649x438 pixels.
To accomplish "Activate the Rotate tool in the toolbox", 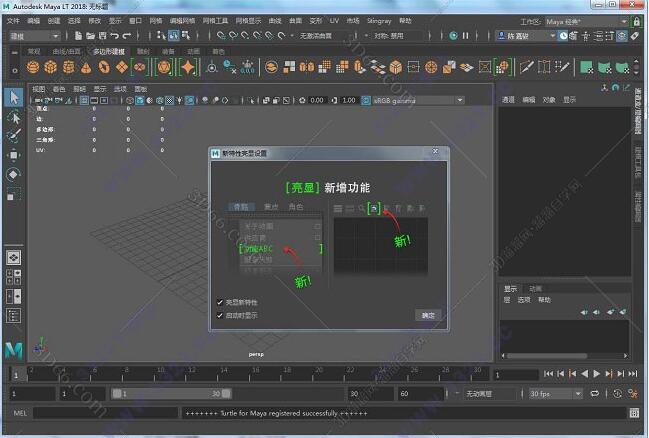I will point(14,174).
